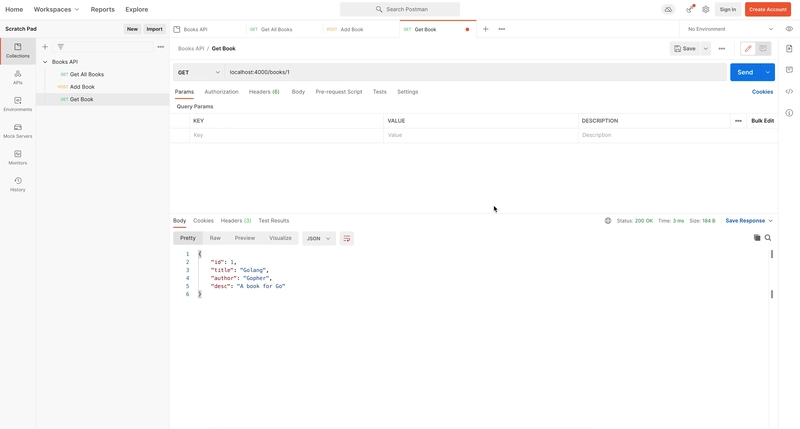The image size is (800, 429).
Task: Open the JSON format dropdown
Action: tap(319, 238)
